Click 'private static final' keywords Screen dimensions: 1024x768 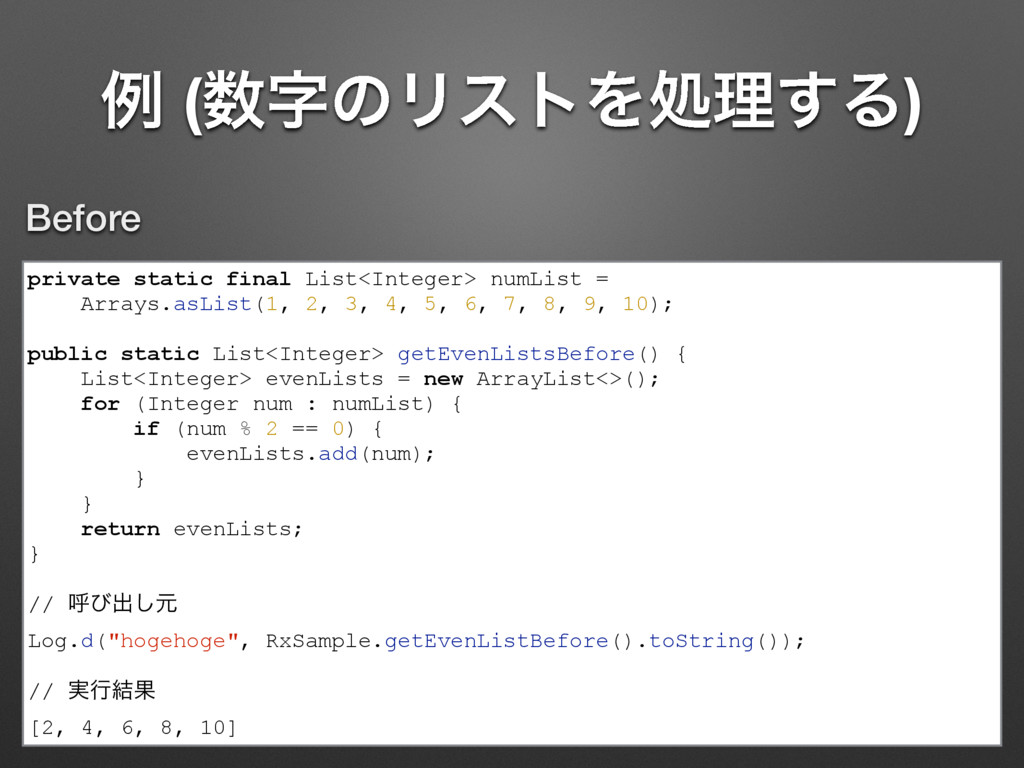coord(159,280)
